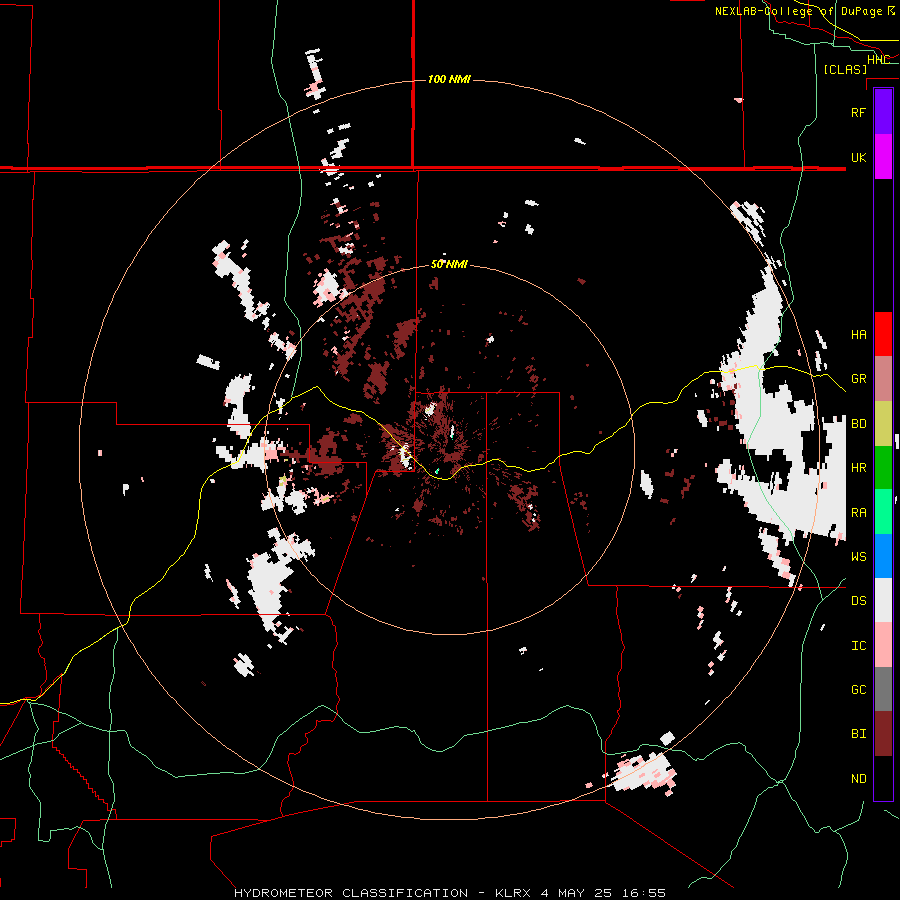Viewport: 900px width, 900px height.
Task: Click the ND legend label
Action: tap(859, 778)
